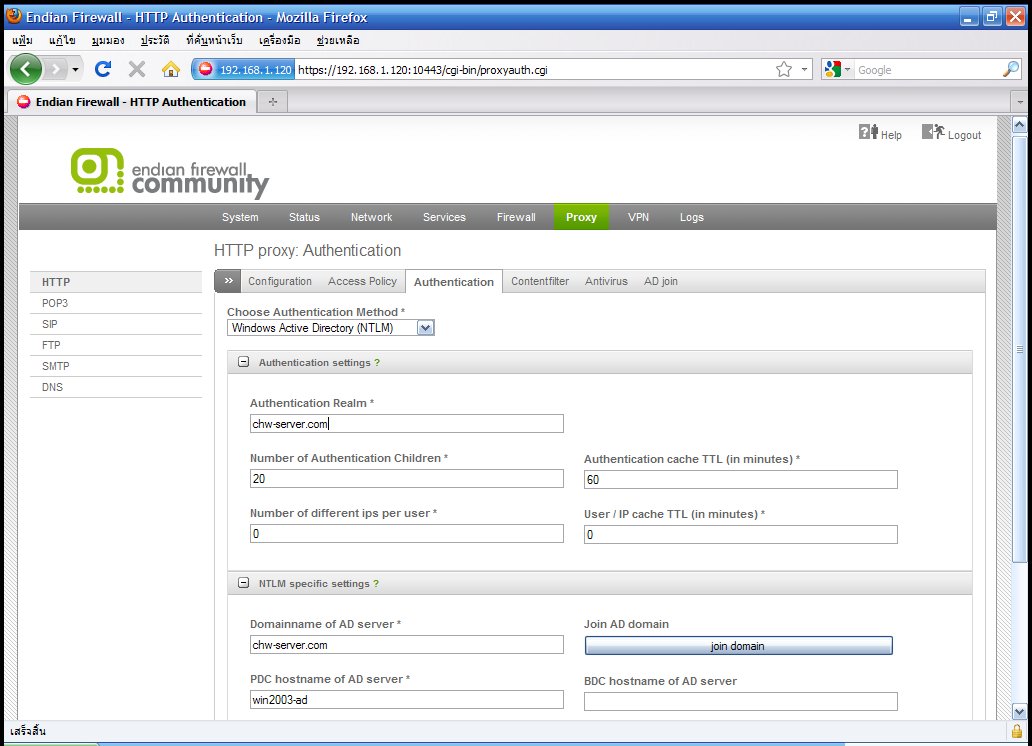The height and width of the screenshot is (746, 1032).
Task: Collapse the Authentication settings section
Action: click(x=244, y=362)
